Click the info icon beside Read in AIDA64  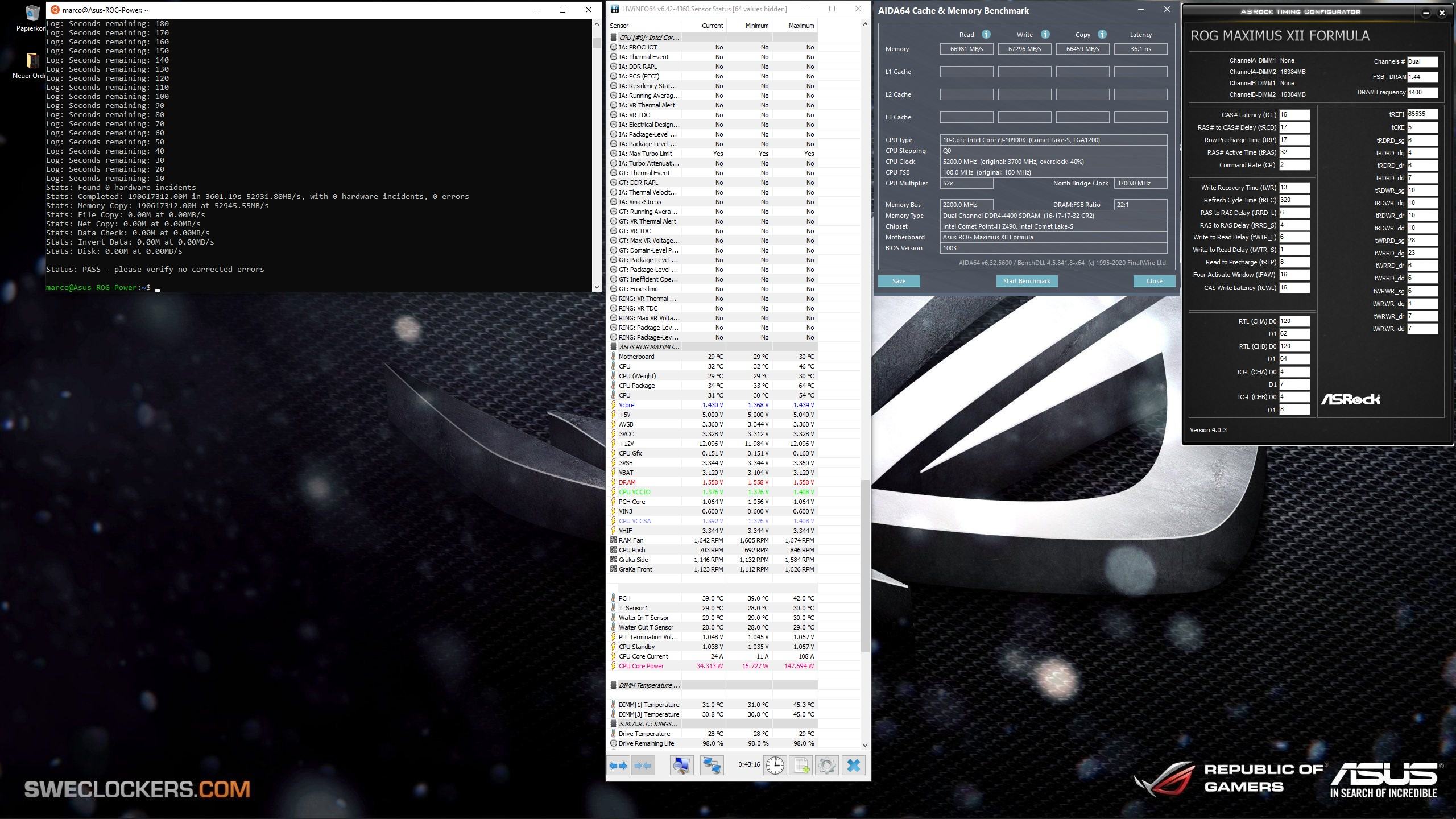986,34
